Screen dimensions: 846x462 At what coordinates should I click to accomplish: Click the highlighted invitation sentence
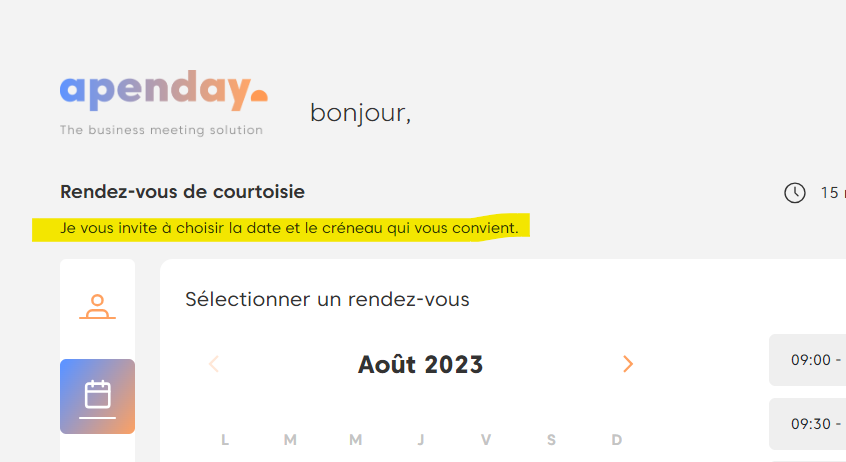[289, 228]
